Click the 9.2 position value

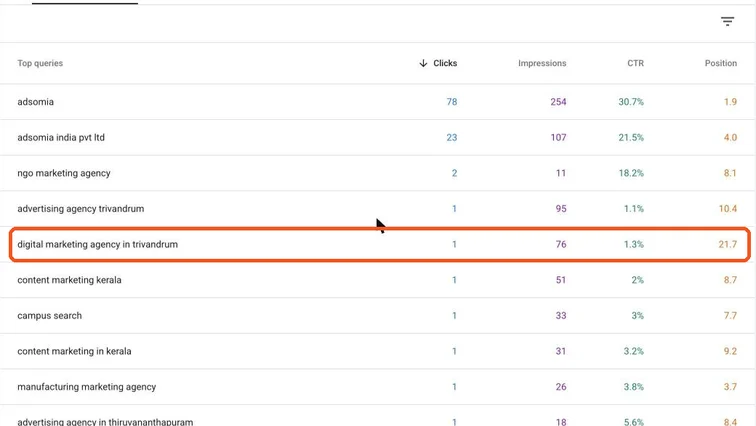pos(730,351)
